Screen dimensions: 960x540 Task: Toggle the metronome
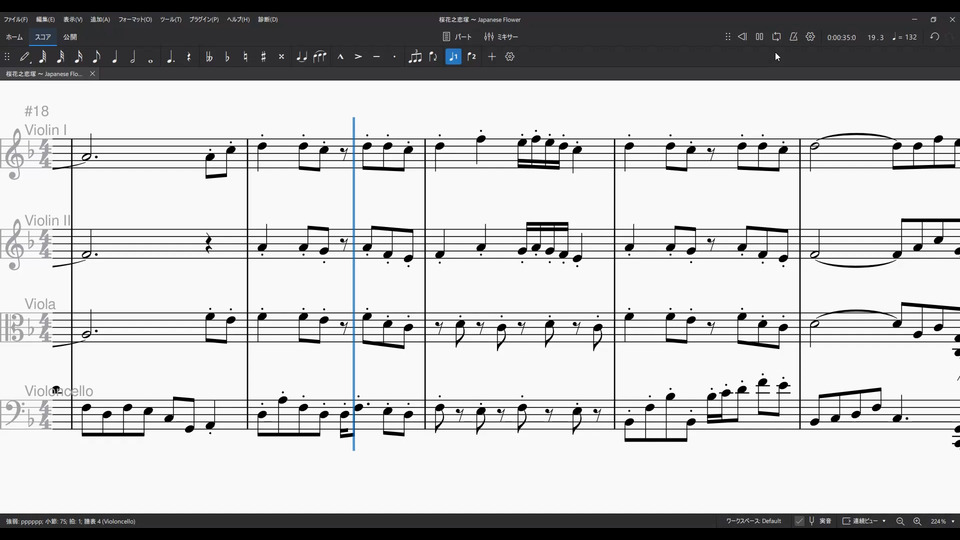pyautogui.click(x=793, y=37)
